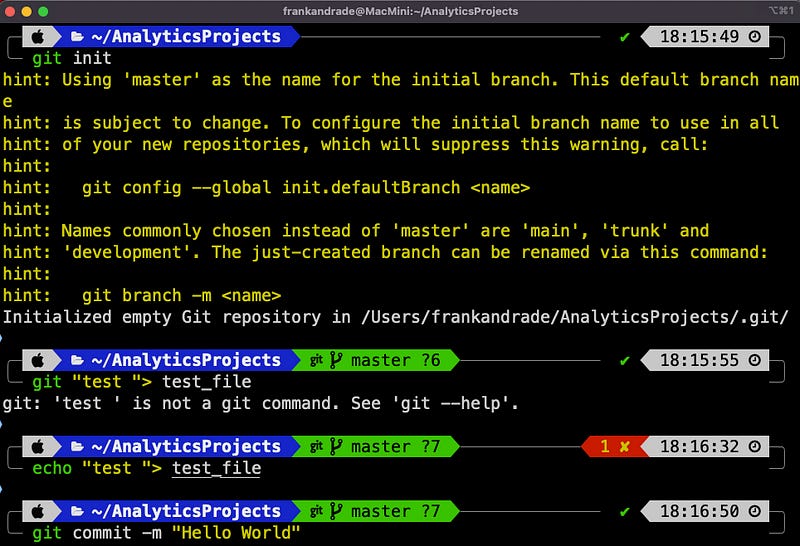Click the minimize yellow window button
This screenshot has height=546, width=800.
point(27,11)
